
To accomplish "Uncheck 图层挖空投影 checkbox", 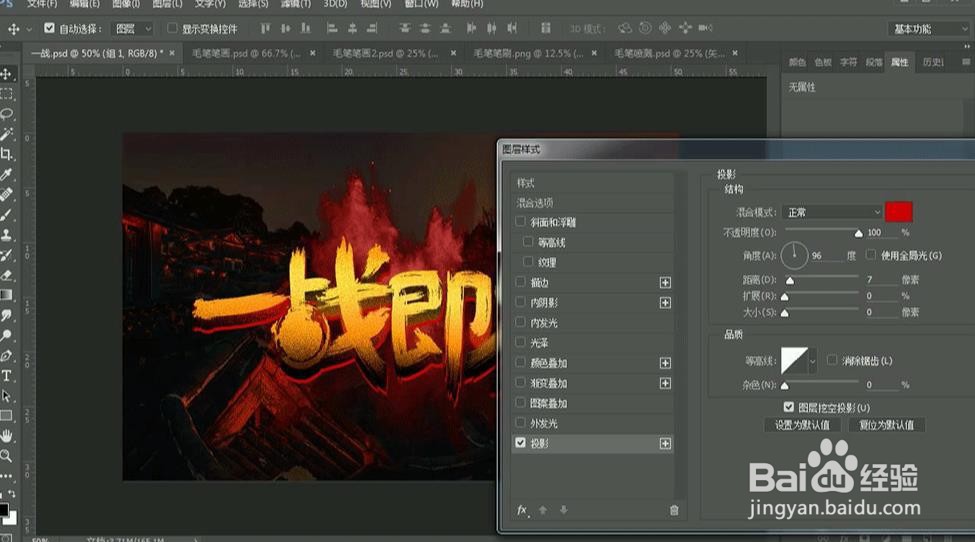I will click(x=788, y=407).
